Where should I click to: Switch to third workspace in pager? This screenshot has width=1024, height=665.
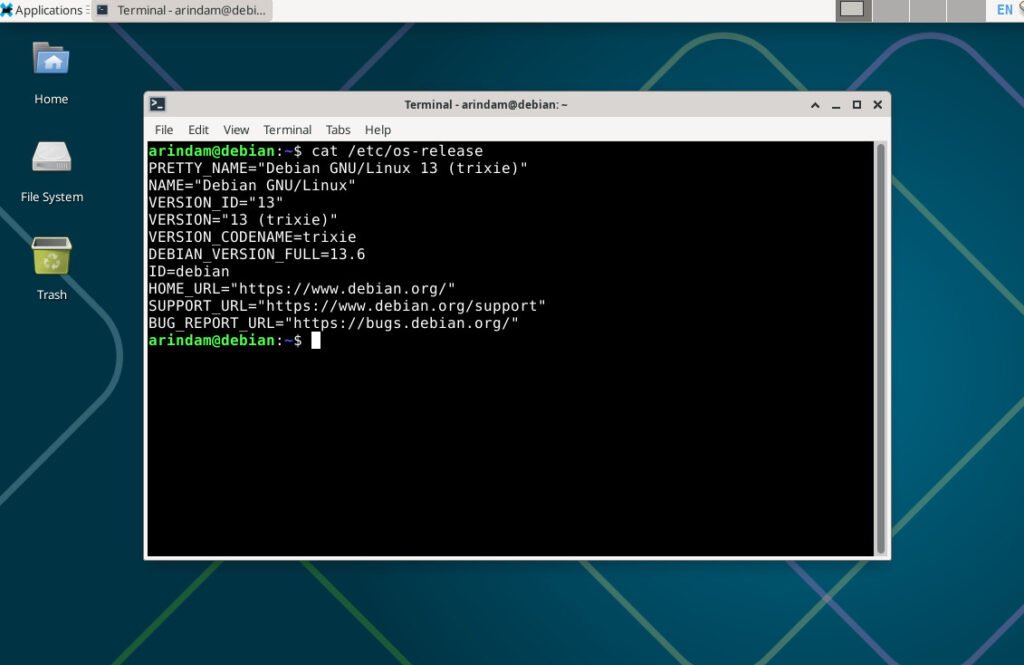(928, 10)
